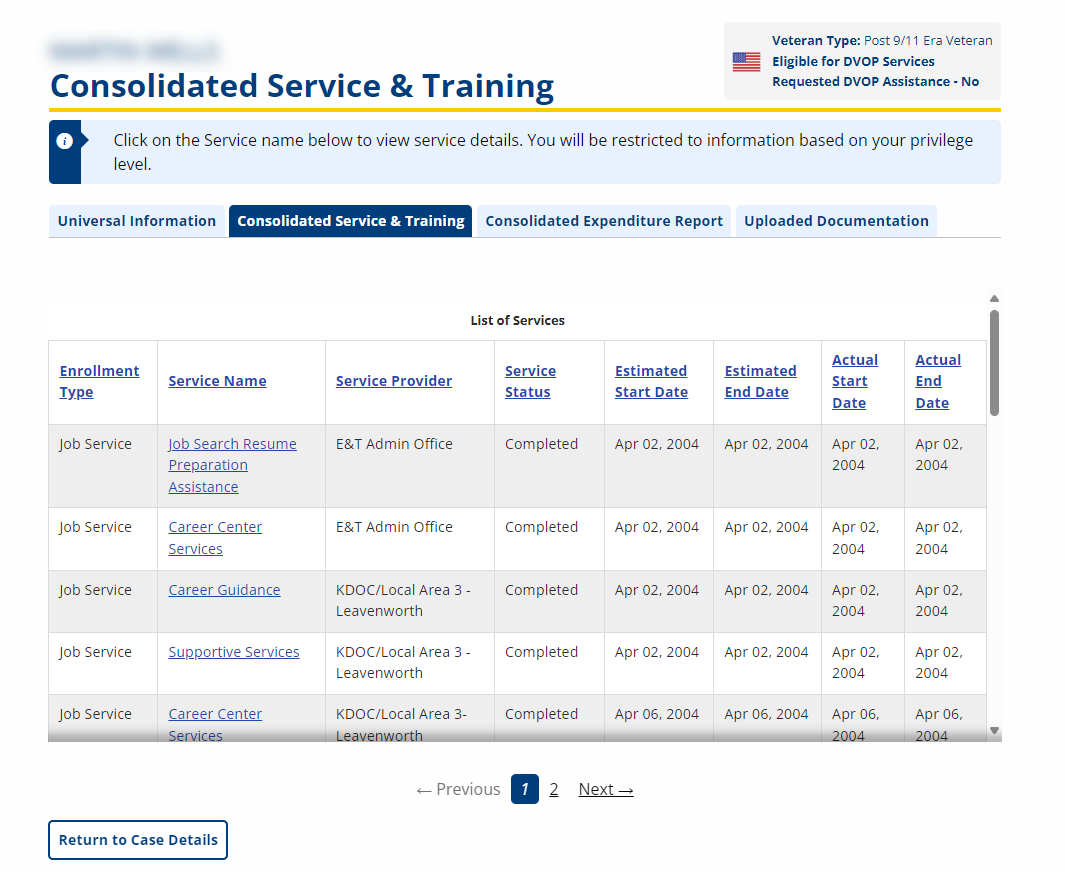Click Job Service in the Supportive Services row
This screenshot has width=1065, height=872.
coord(95,652)
